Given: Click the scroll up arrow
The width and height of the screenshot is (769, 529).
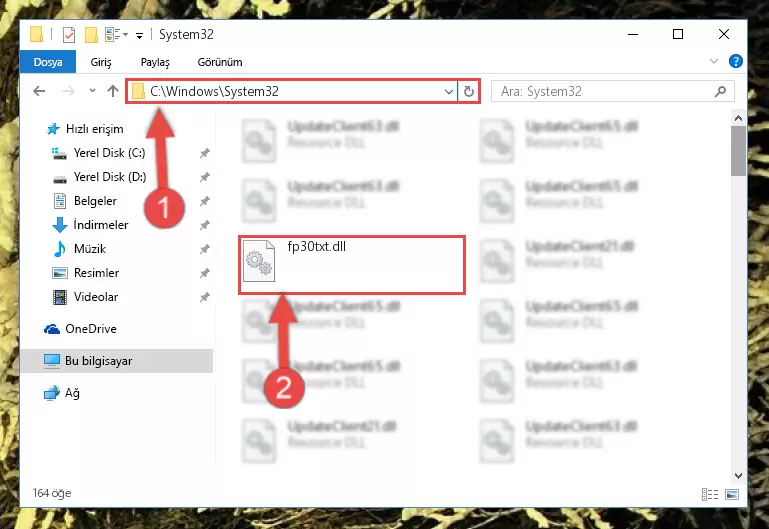Looking at the screenshot, I should (x=738, y=118).
